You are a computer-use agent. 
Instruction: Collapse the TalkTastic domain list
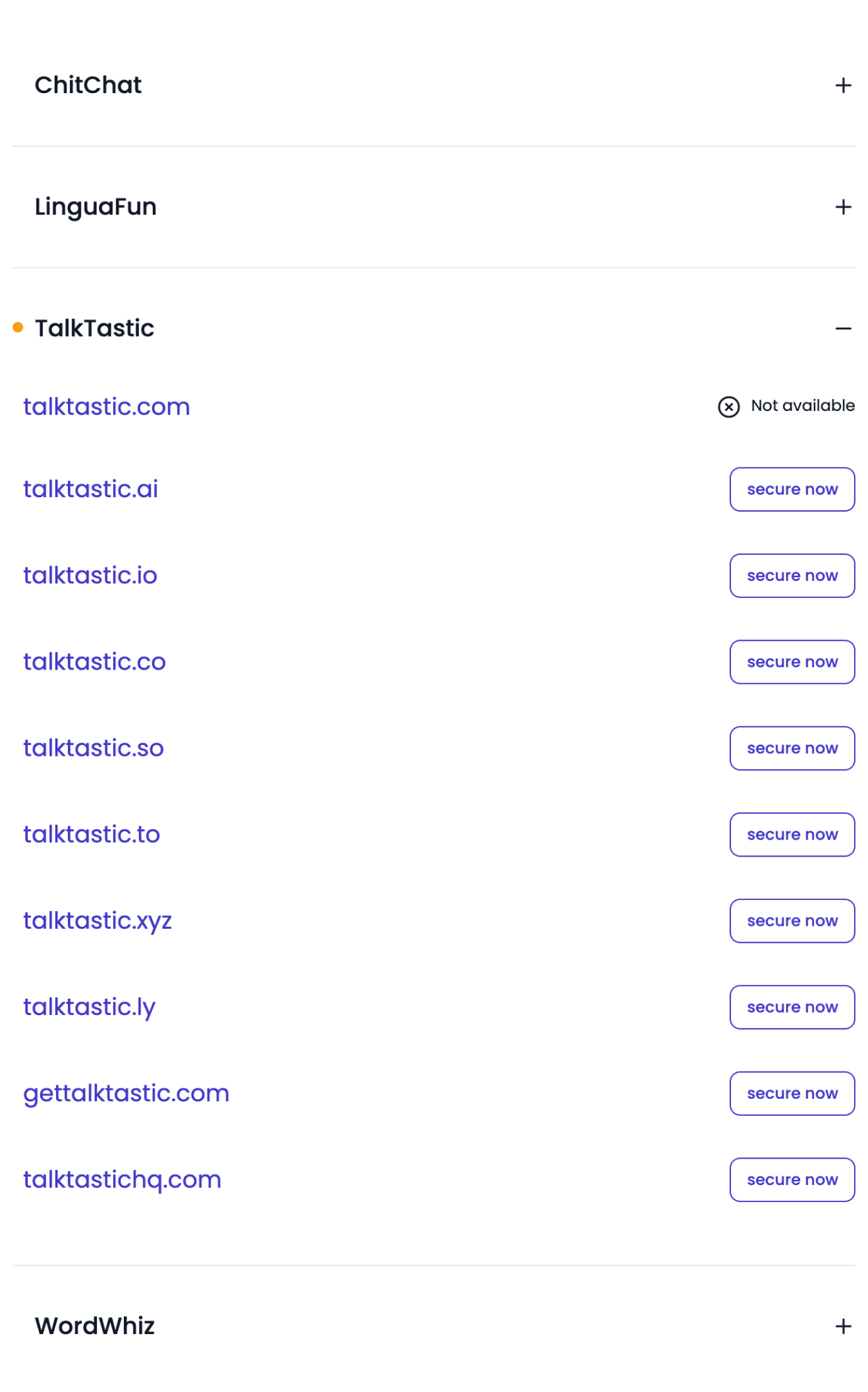tap(842, 328)
